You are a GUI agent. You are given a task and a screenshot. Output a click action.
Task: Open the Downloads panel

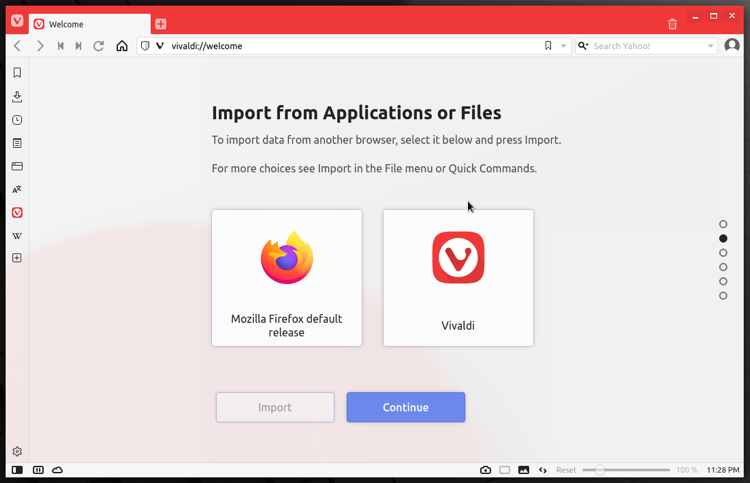(x=17, y=97)
